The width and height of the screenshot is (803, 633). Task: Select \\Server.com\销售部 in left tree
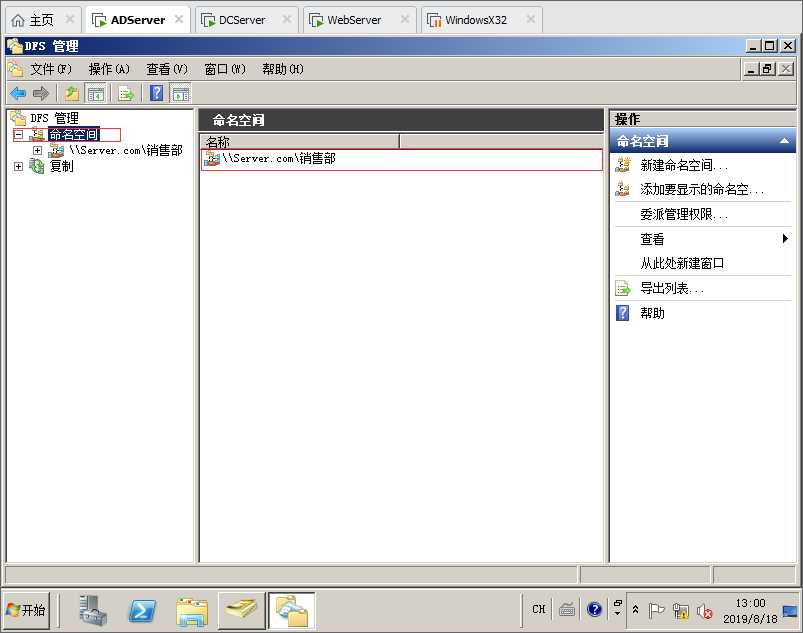[x=126, y=150]
